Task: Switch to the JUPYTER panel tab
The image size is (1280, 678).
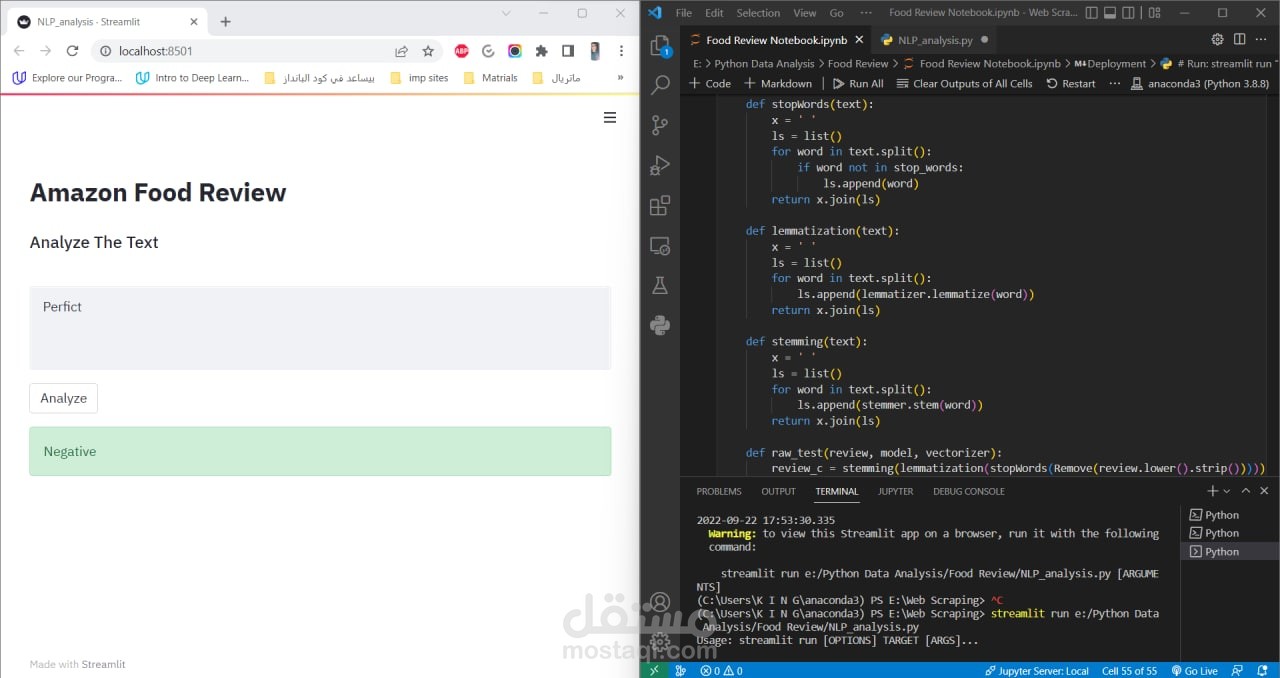Action: click(x=895, y=491)
